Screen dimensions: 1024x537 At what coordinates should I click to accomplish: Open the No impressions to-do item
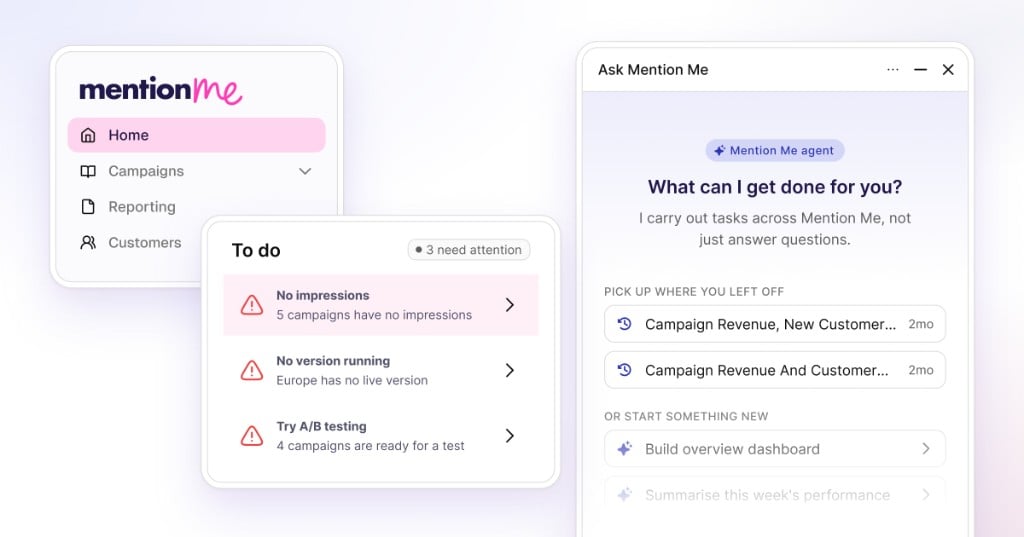tap(381, 305)
